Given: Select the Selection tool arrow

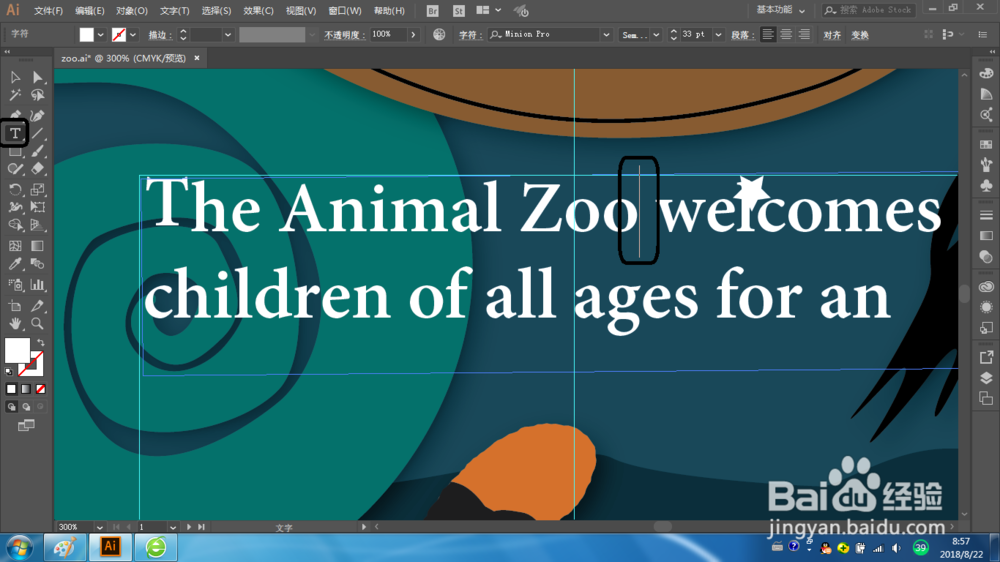Looking at the screenshot, I should pyautogui.click(x=15, y=77).
